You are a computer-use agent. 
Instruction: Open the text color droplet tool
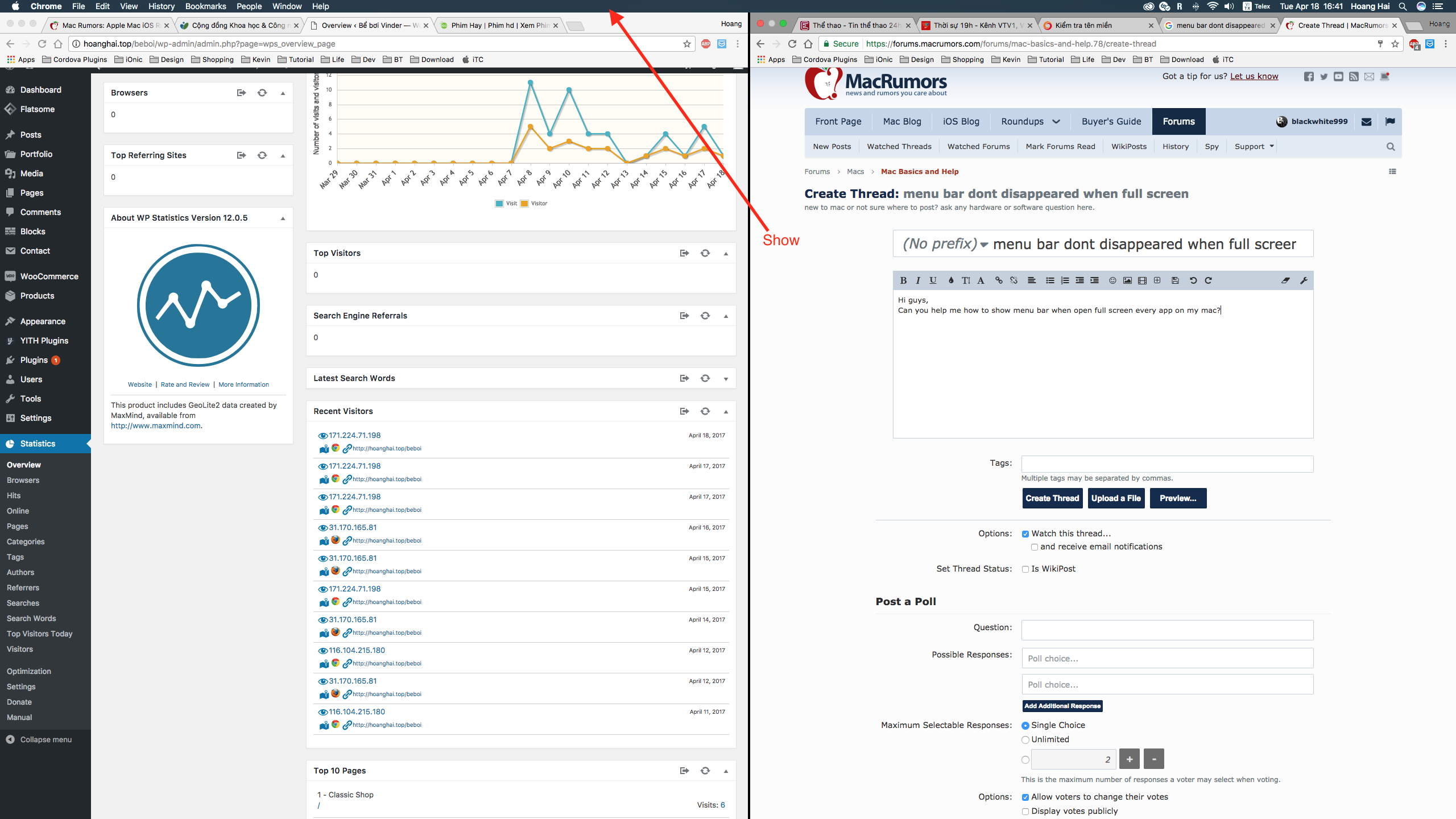coord(951,280)
